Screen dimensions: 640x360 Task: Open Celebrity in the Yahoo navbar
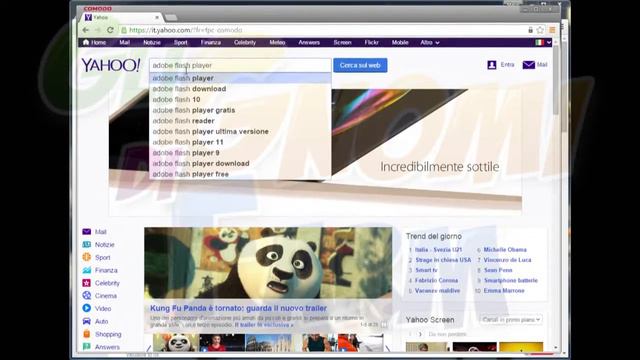pyautogui.click(x=245, y=42)
